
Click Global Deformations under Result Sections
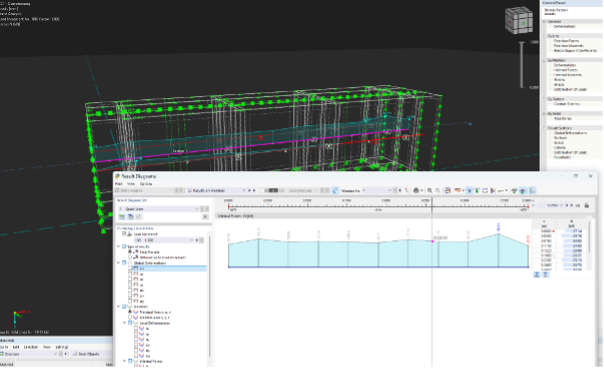tap(570, 133)
